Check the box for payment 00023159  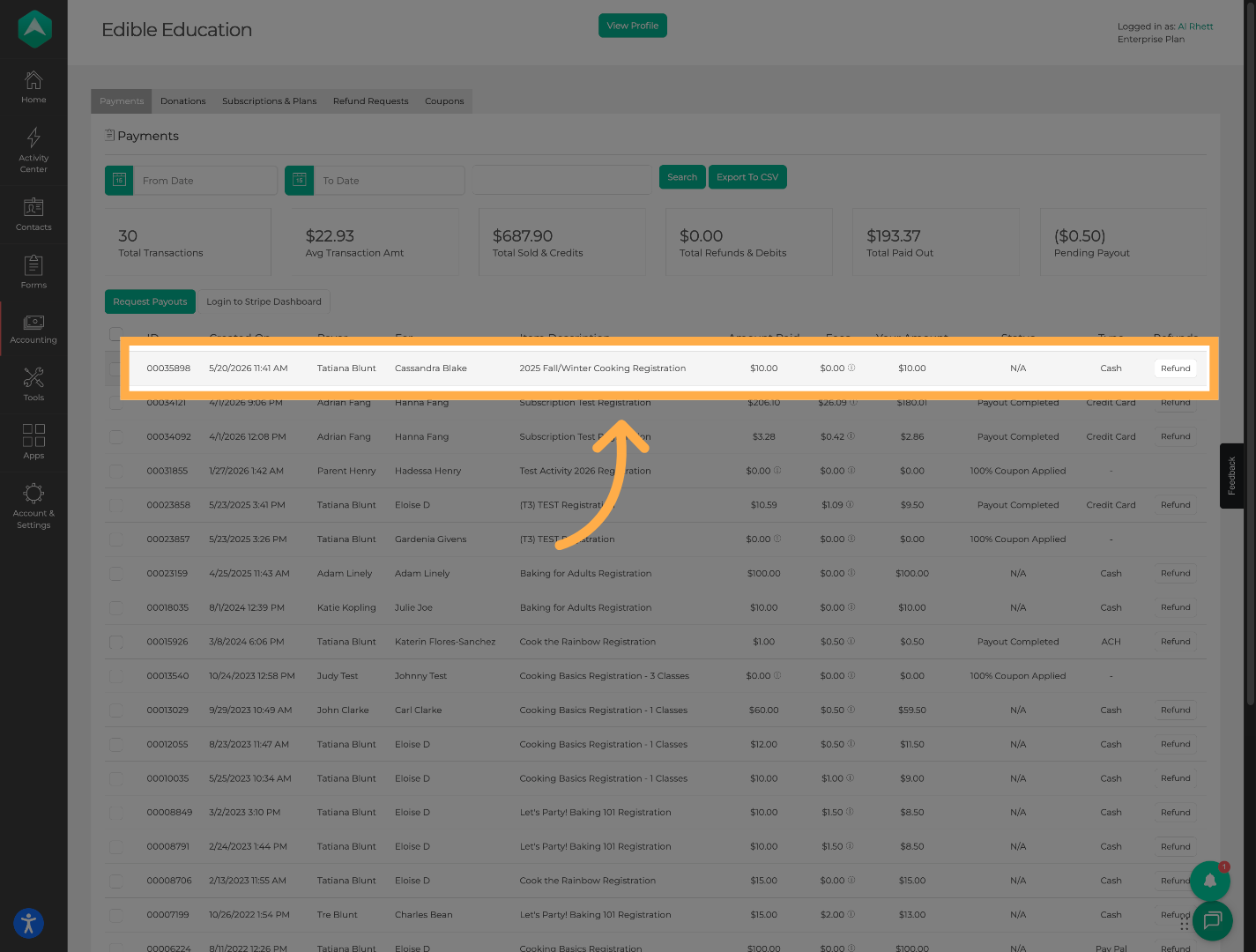[x=116, y=574]
